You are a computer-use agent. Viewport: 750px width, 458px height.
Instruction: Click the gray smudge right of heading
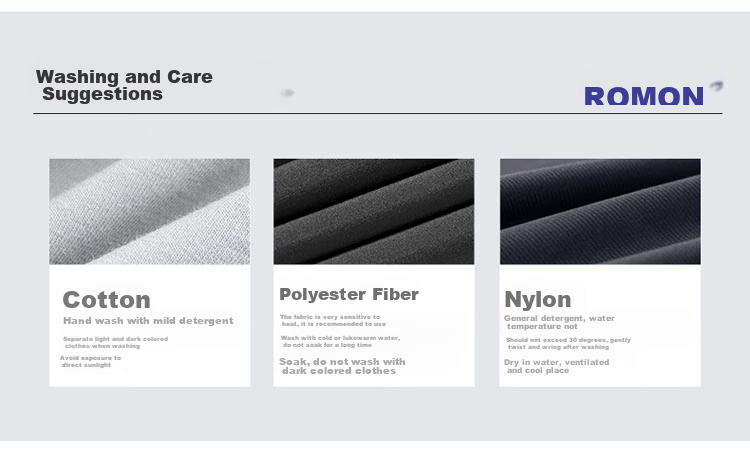[x=287, y=93]
